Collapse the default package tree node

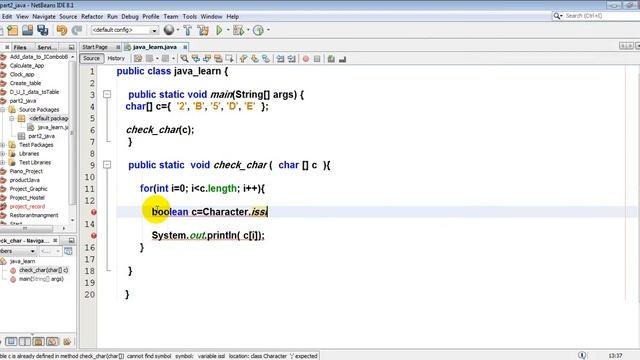tap(12, 118)
